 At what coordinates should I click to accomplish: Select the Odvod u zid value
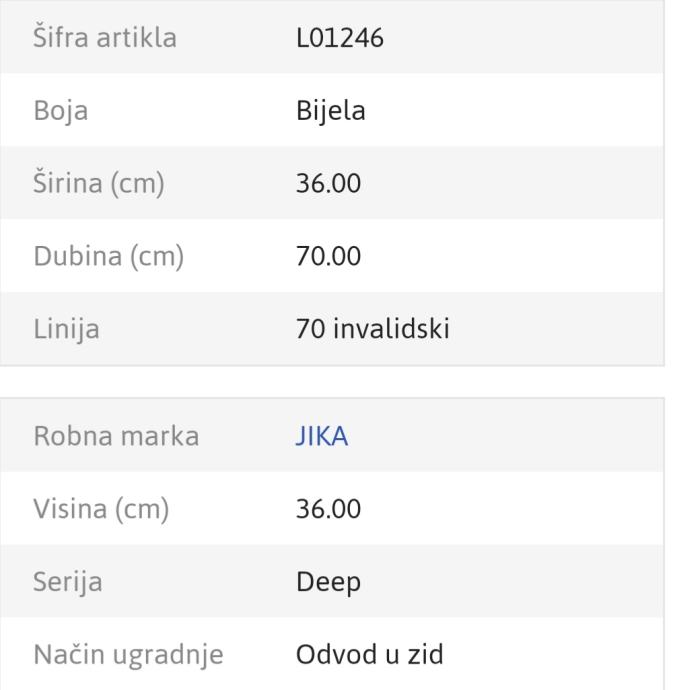(x=368, y=655)
